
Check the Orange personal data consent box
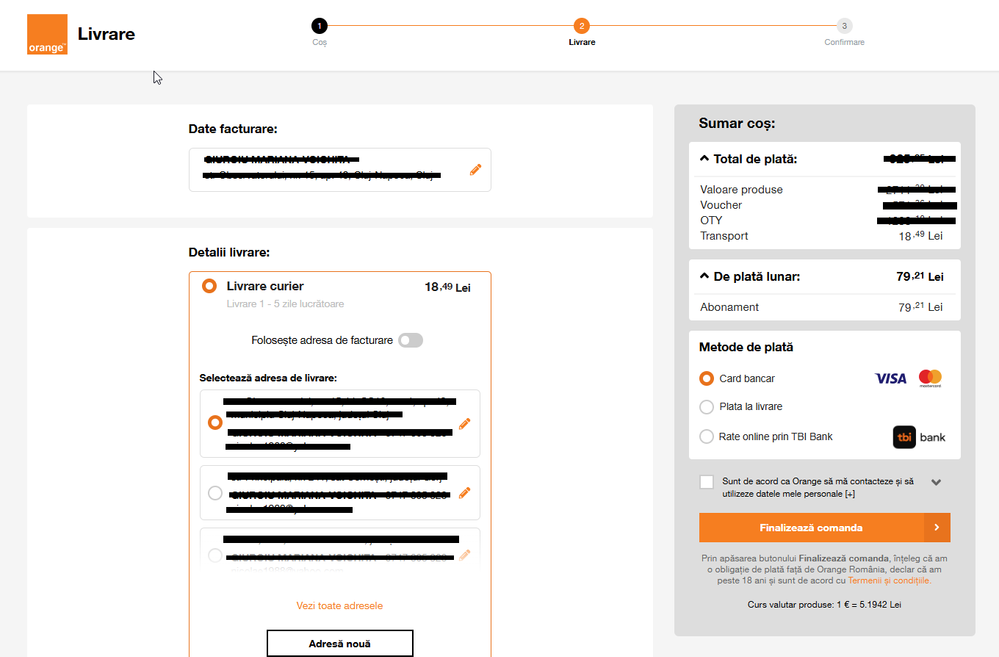tap(707, 482)
